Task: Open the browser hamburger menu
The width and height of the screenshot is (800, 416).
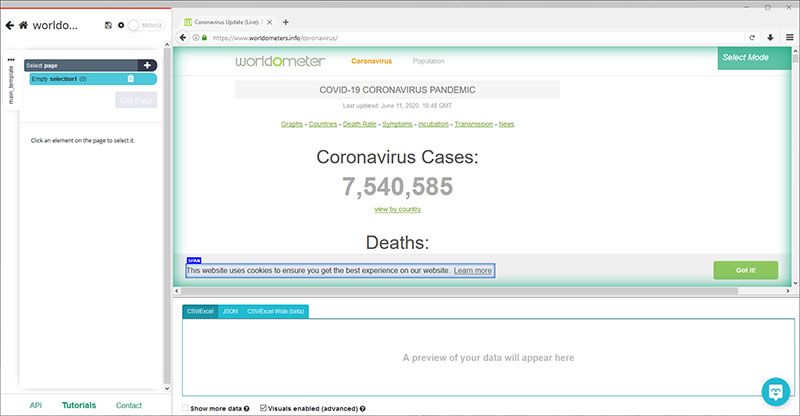Action: [x=789, y=37]
